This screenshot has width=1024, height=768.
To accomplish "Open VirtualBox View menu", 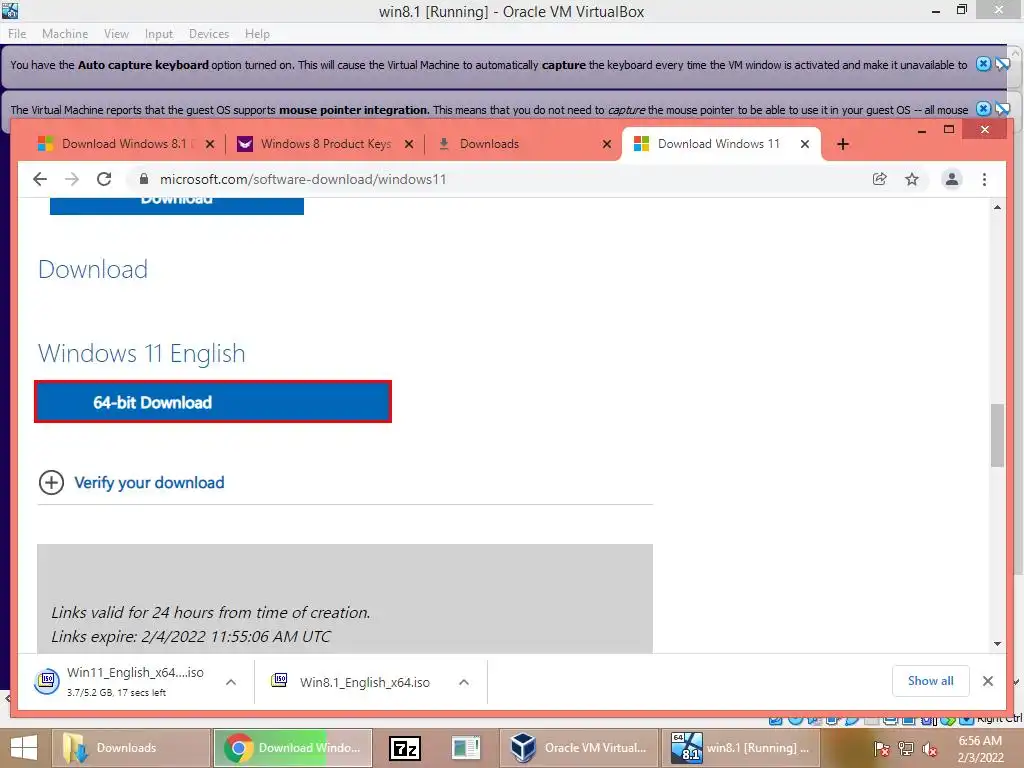I will coord(116,33).
